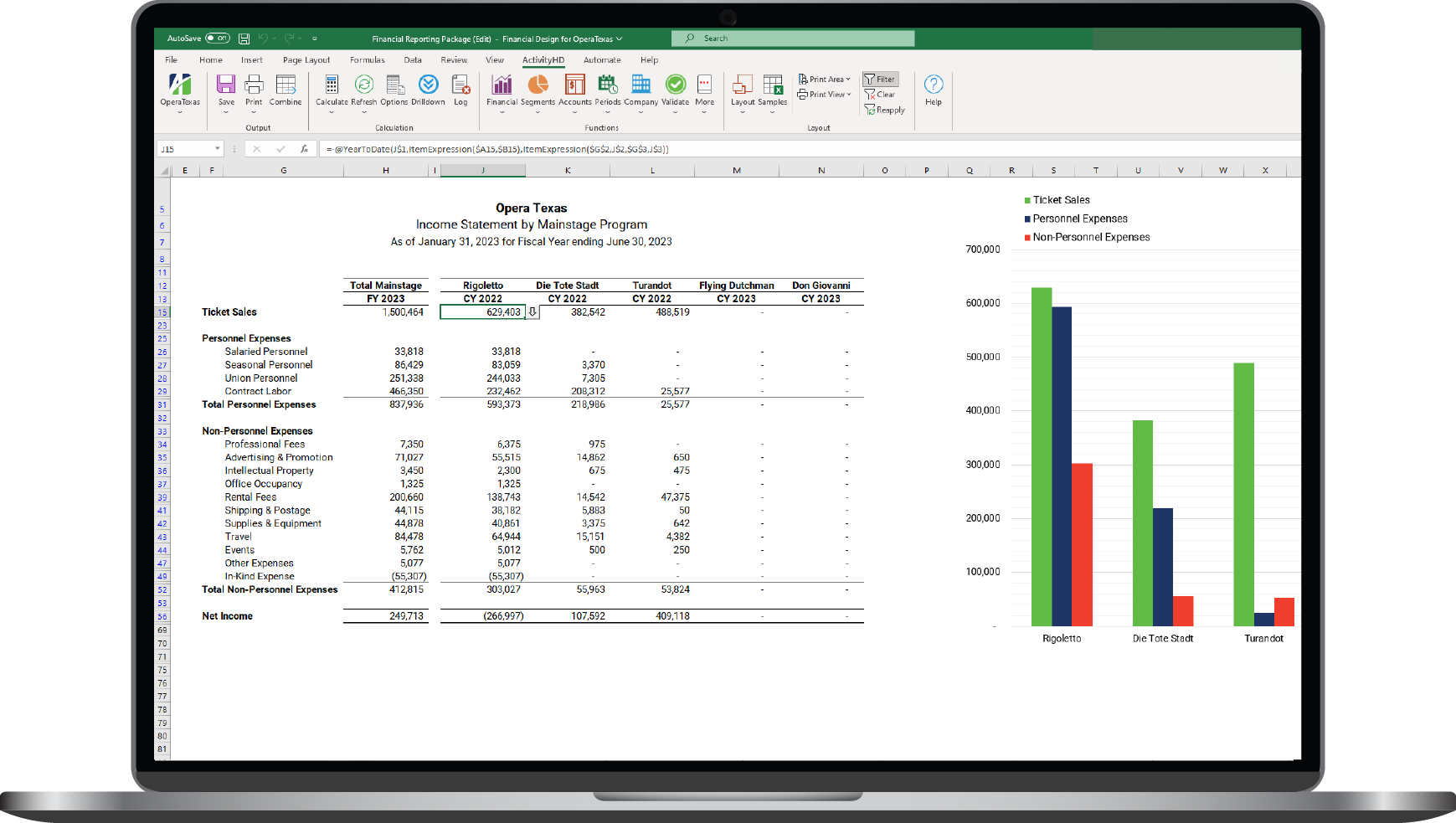Toggle the Filter button in Layout group
The image size is (1456, 823).
(880, 80)
